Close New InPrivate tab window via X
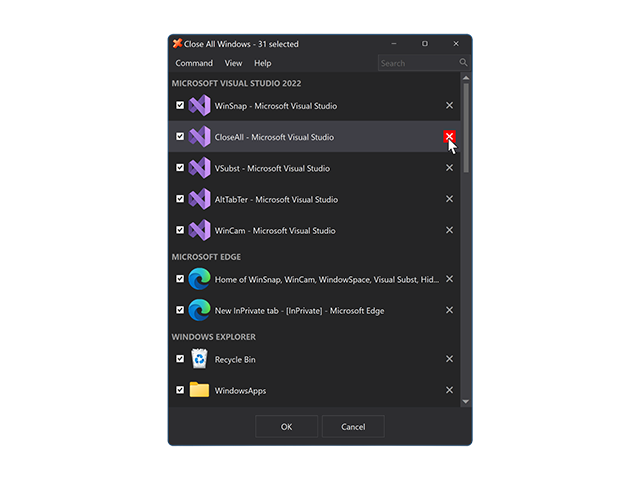Screen dimensions: 640x480 (x=449, y=310)
